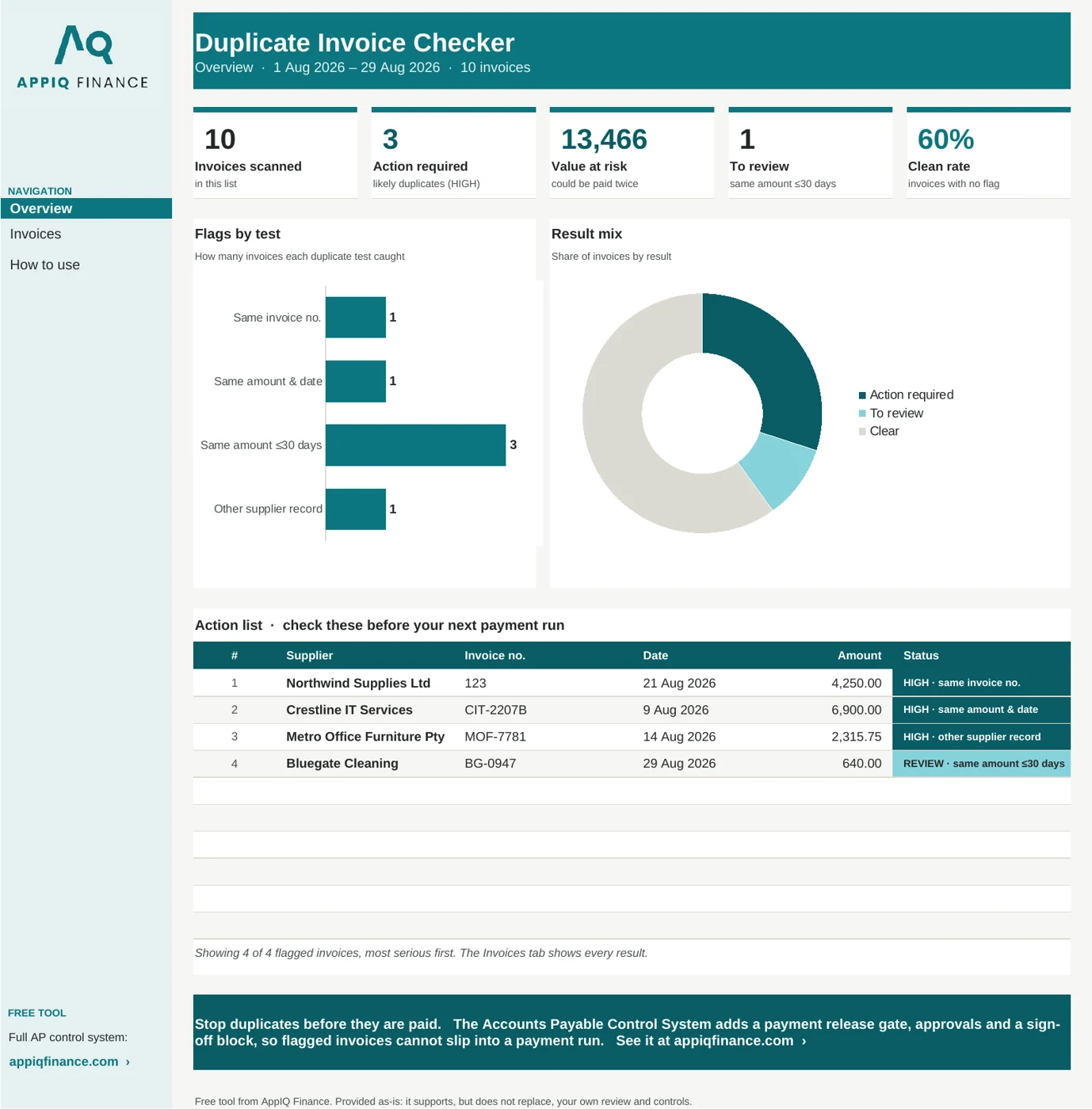Click the 'HIGH · same amount & date' status

(981, 710)
